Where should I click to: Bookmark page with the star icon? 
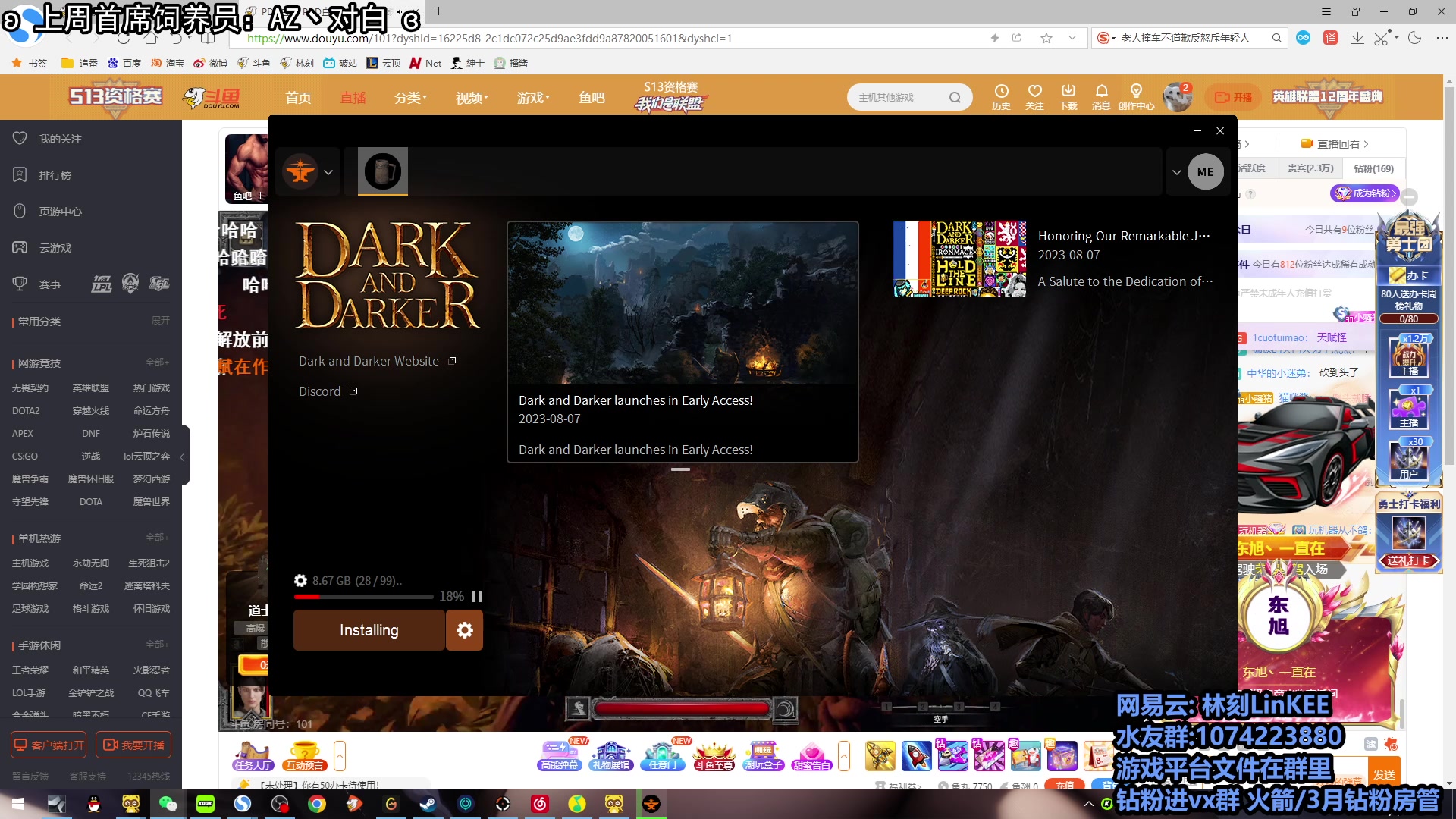tap(1046, 38)
